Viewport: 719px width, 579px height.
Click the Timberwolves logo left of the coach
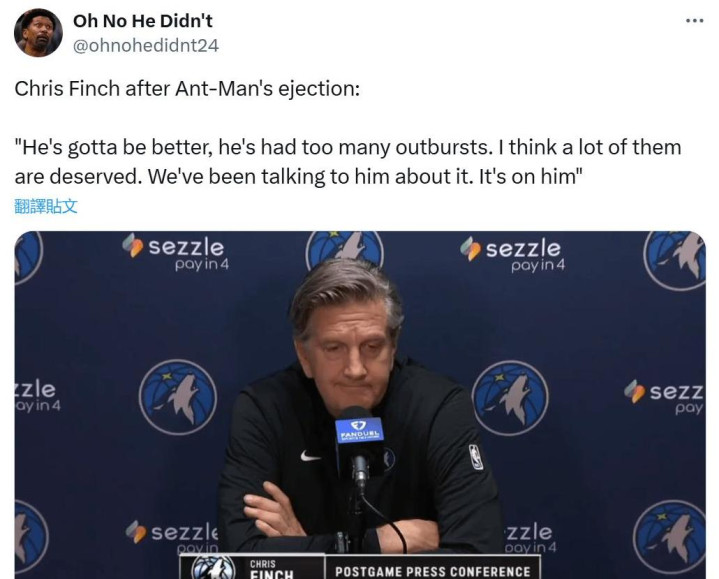coord(178,397)
